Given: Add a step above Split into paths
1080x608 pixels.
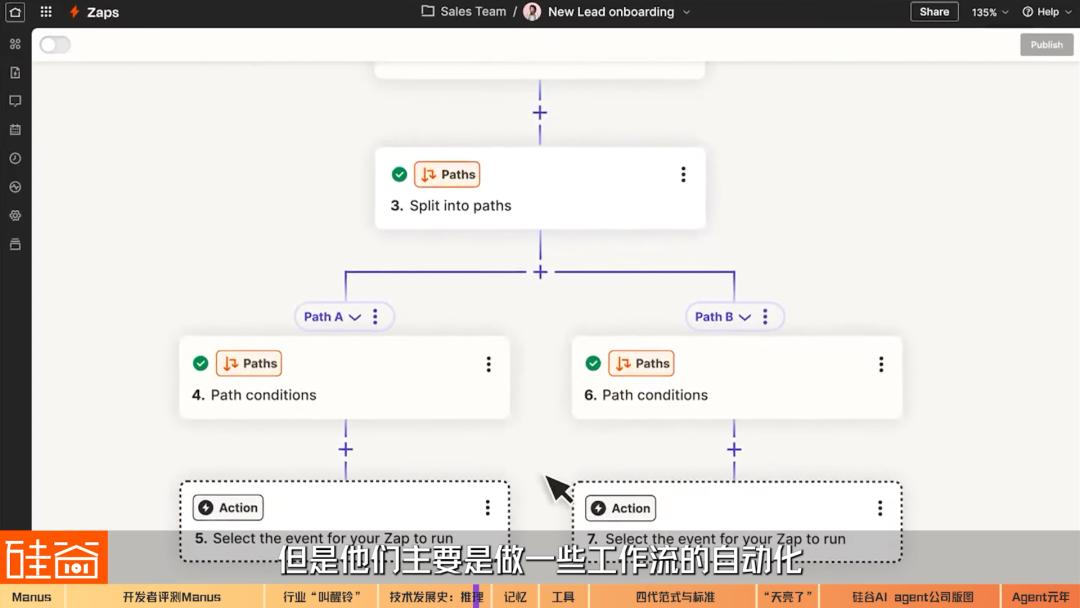Looking at the screenshot, I should pyautogui.click(x=540, y=113).
